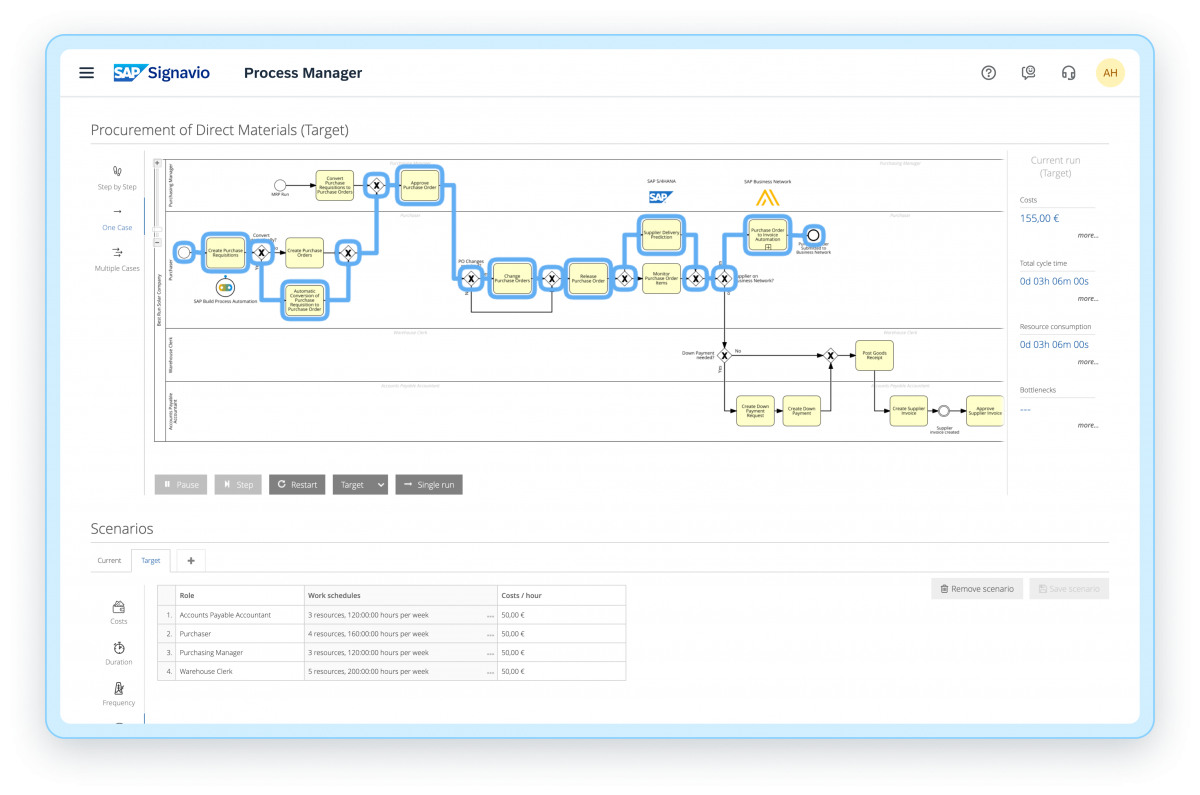
Task: Open the Costs panel in Scenarios sidebar
Action: coord(119,612)
